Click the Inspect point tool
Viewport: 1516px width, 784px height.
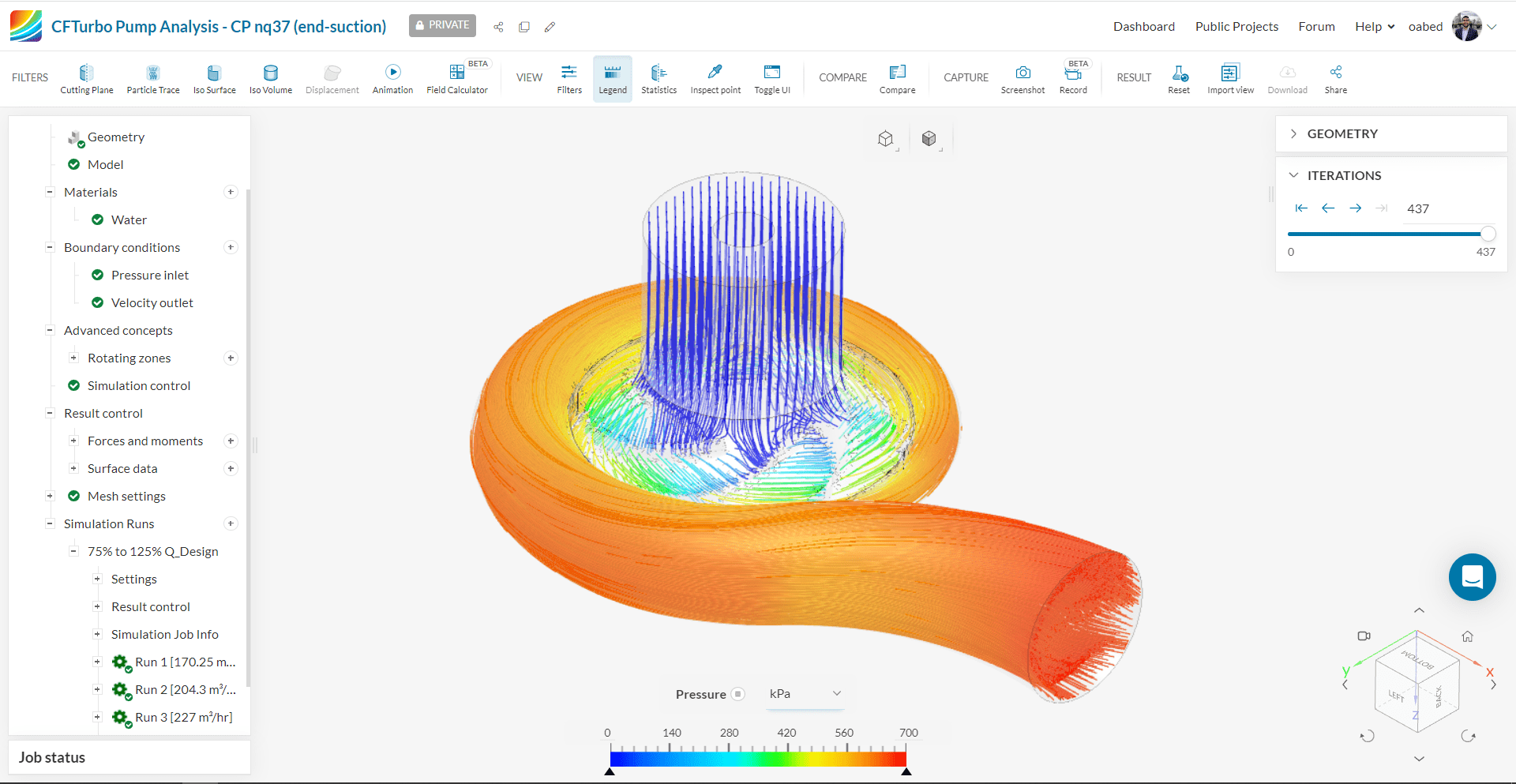point(715,78)
